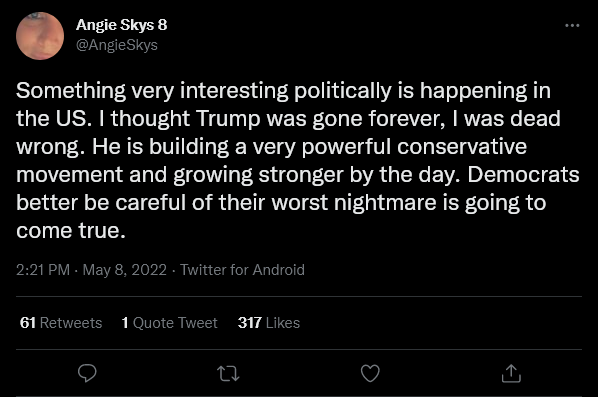Screen dimensions: 598x397
Task: Select the word conservative in the tweet
Action: [462, 147]
